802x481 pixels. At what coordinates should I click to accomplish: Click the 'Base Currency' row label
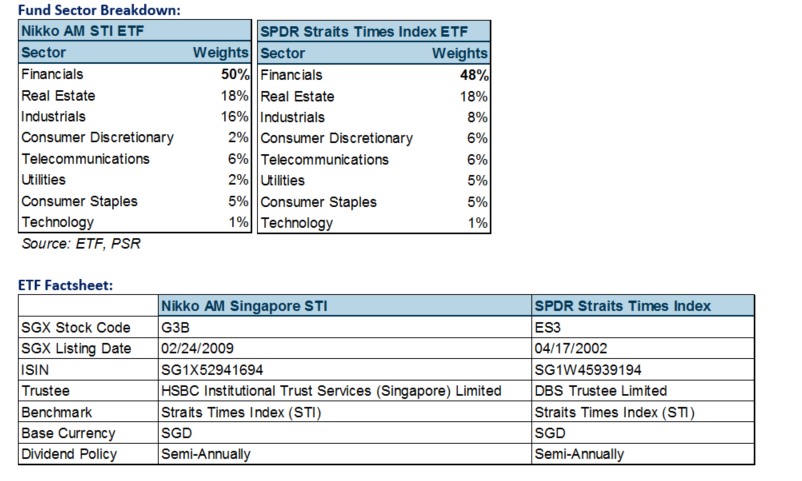pos(69,433)
